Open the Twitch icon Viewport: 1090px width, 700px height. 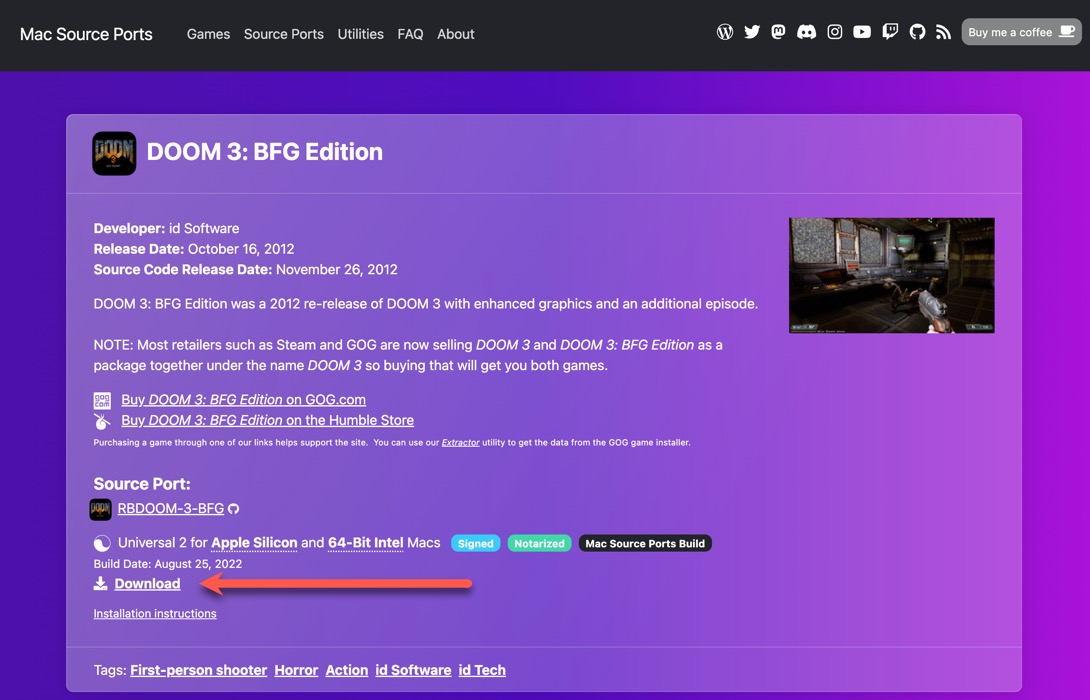click(x=889, y=31)
